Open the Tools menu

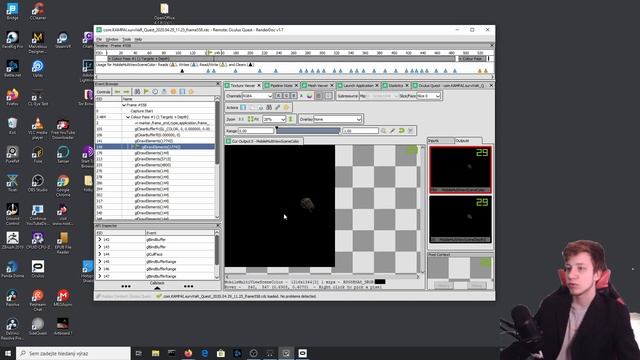[x=127, y=40]
